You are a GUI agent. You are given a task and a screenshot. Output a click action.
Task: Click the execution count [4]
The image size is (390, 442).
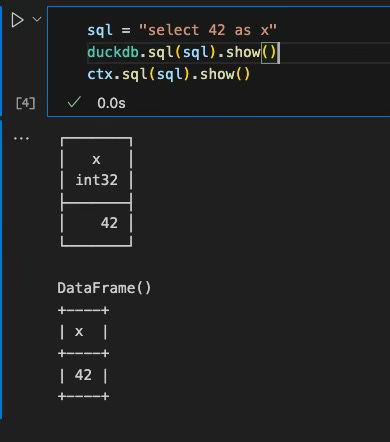pos(25,103)
